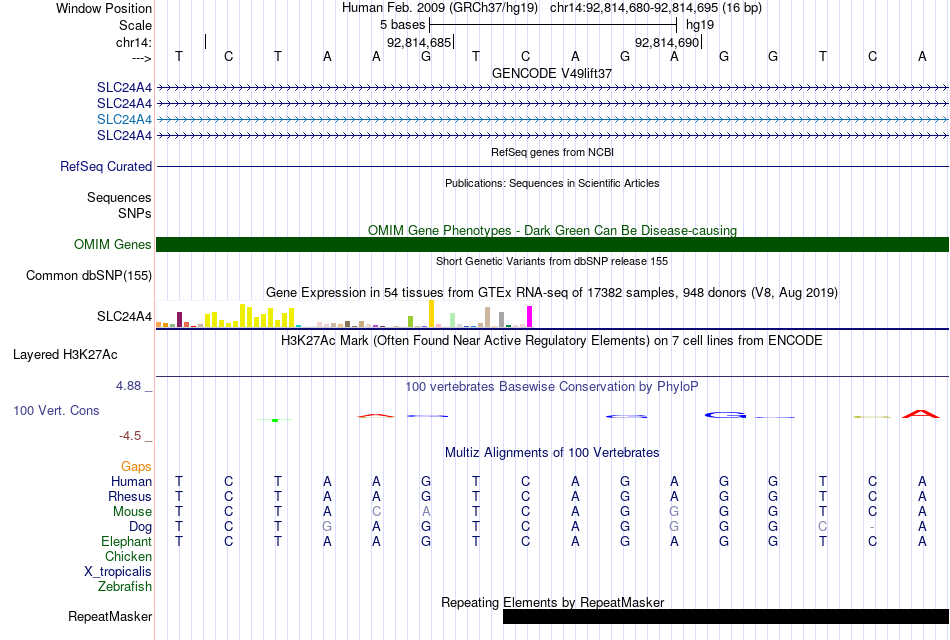Open Repeating Elements by RepeatMasker title
The image size is (950, 640).
552,602
